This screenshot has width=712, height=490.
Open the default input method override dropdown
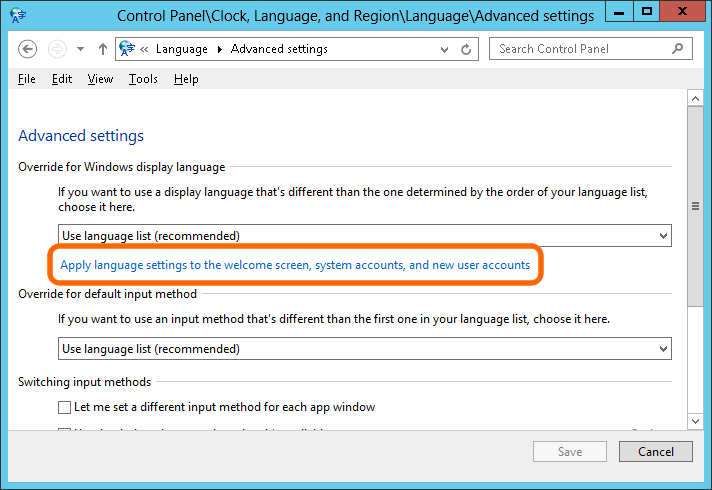(365, 349)
